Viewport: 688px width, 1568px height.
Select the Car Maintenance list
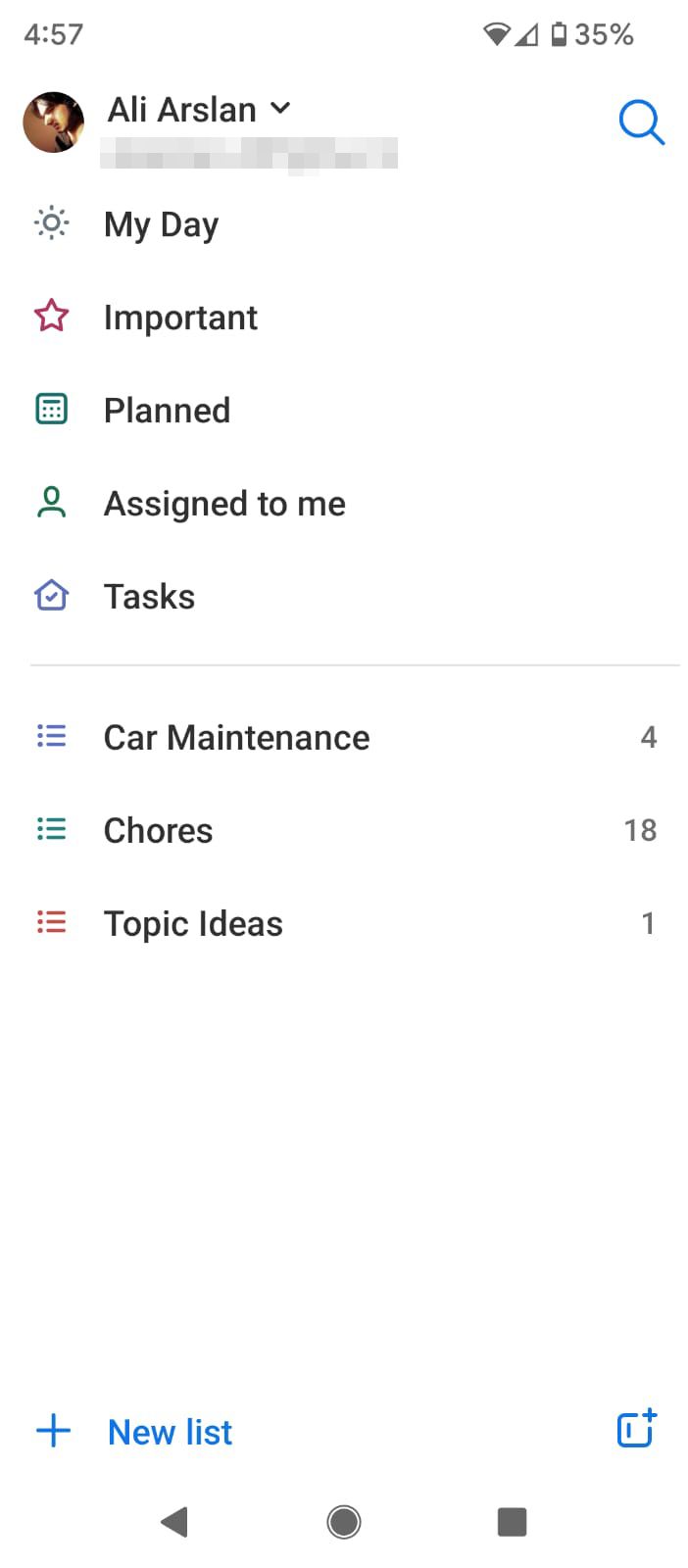tap(344, 737)
